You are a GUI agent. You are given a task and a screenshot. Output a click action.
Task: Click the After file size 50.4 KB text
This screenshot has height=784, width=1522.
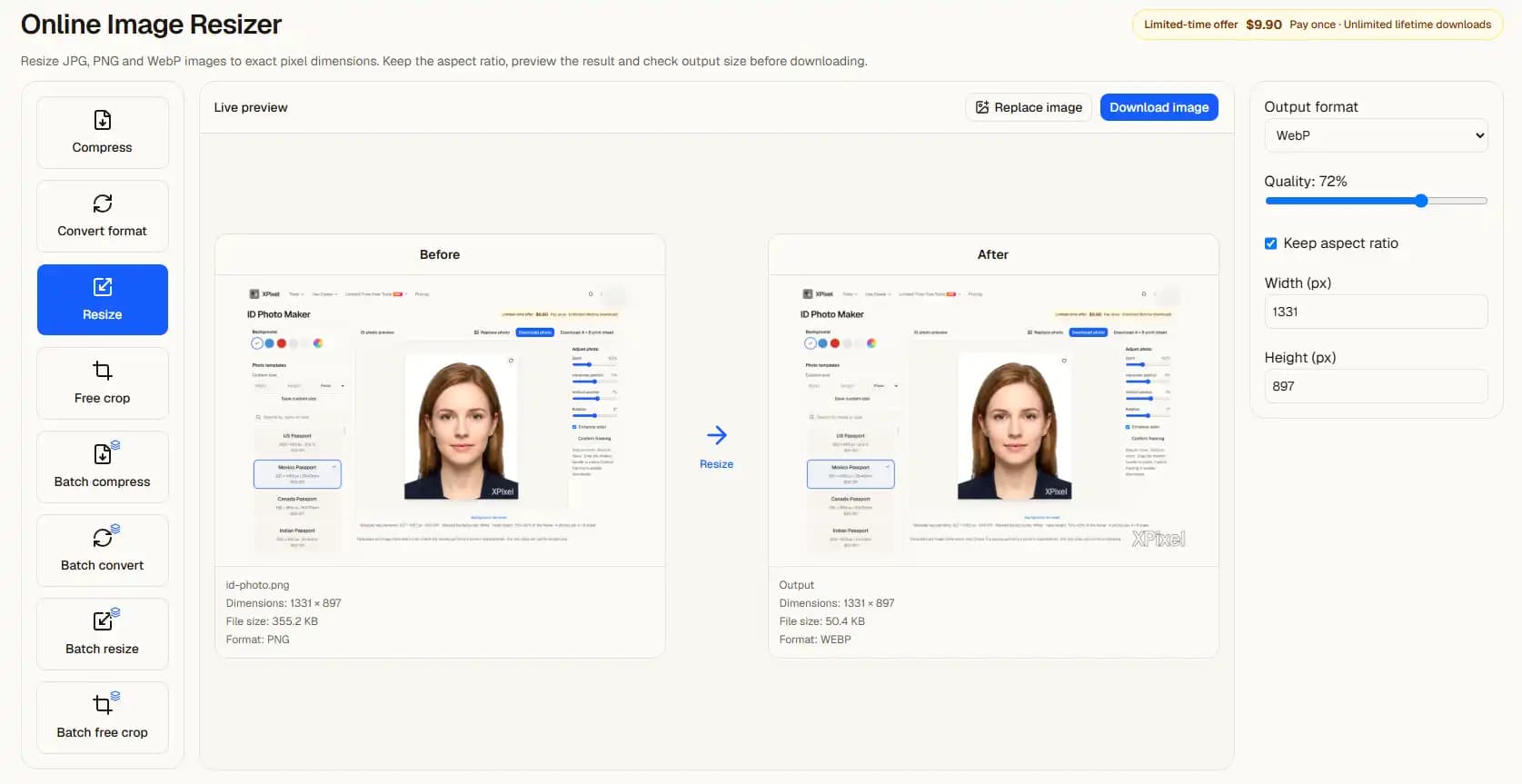click(x=822, y=621)
